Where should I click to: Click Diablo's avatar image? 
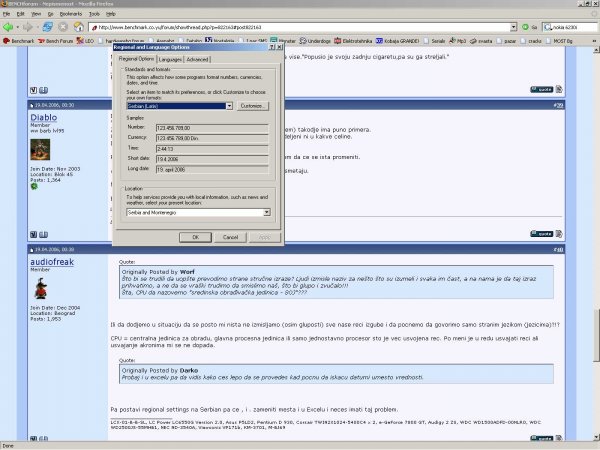(40, 150)
